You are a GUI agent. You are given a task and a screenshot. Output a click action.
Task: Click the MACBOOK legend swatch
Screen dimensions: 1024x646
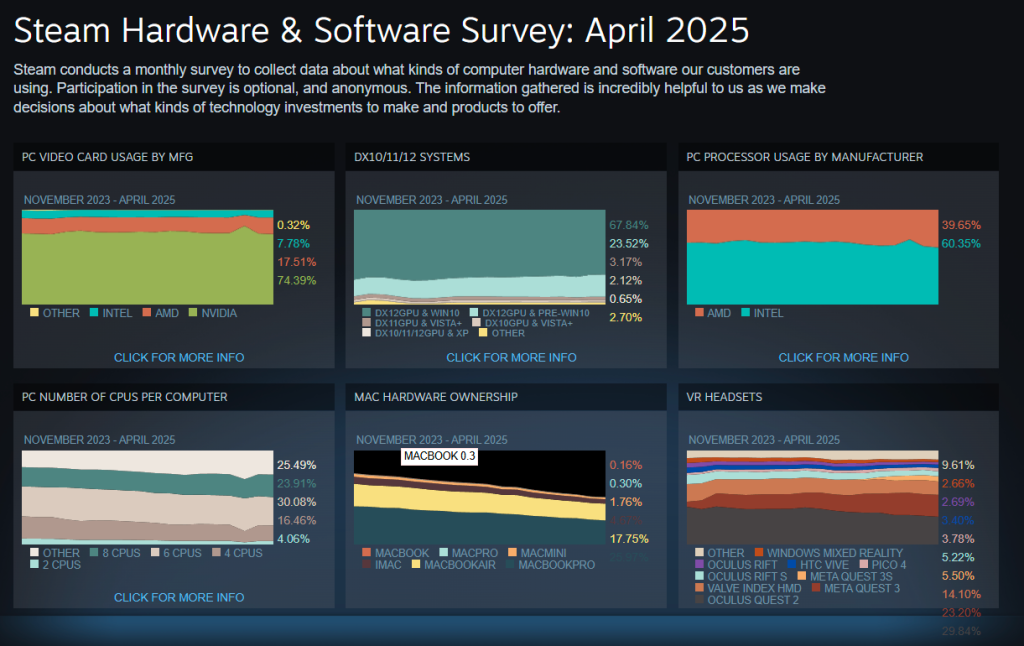[x=366, y=552]
